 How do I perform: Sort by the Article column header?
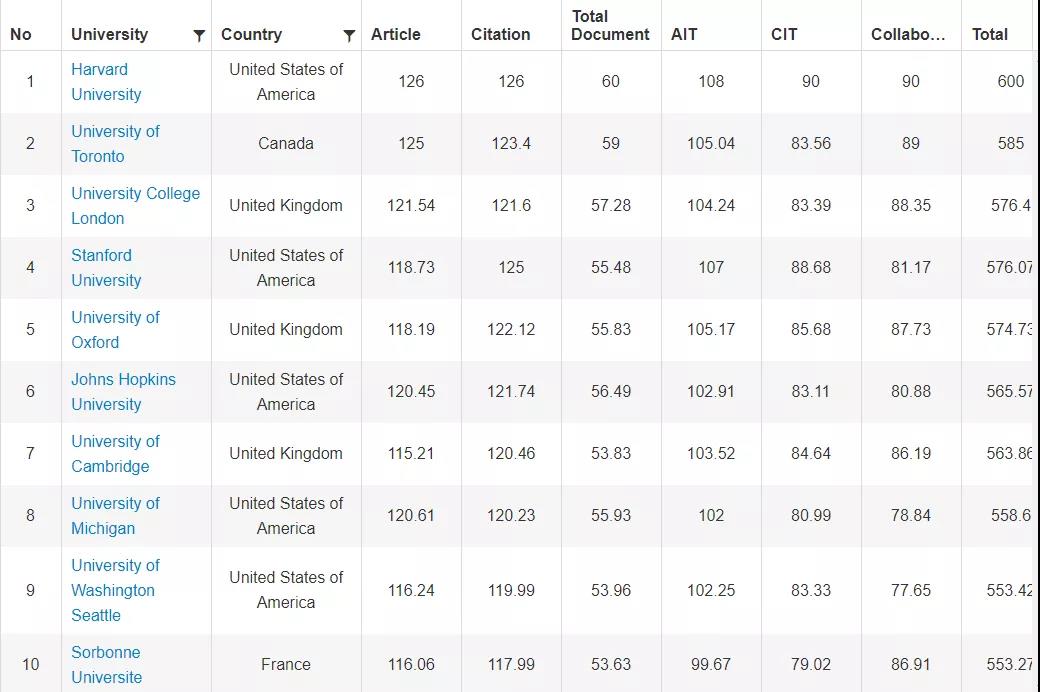click(395, 35)
